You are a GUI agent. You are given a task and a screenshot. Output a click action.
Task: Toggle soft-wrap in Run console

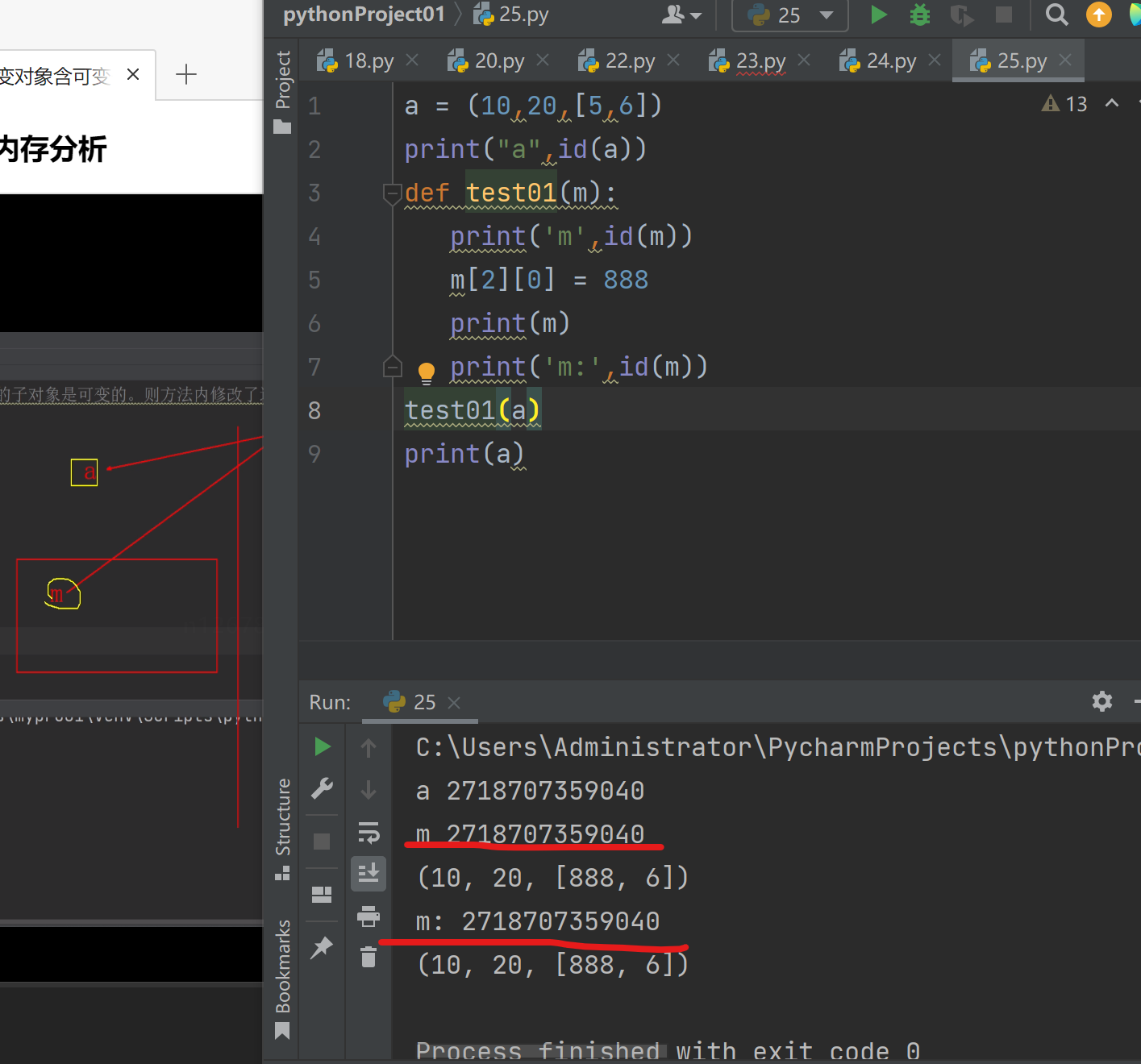coord(369,832)
